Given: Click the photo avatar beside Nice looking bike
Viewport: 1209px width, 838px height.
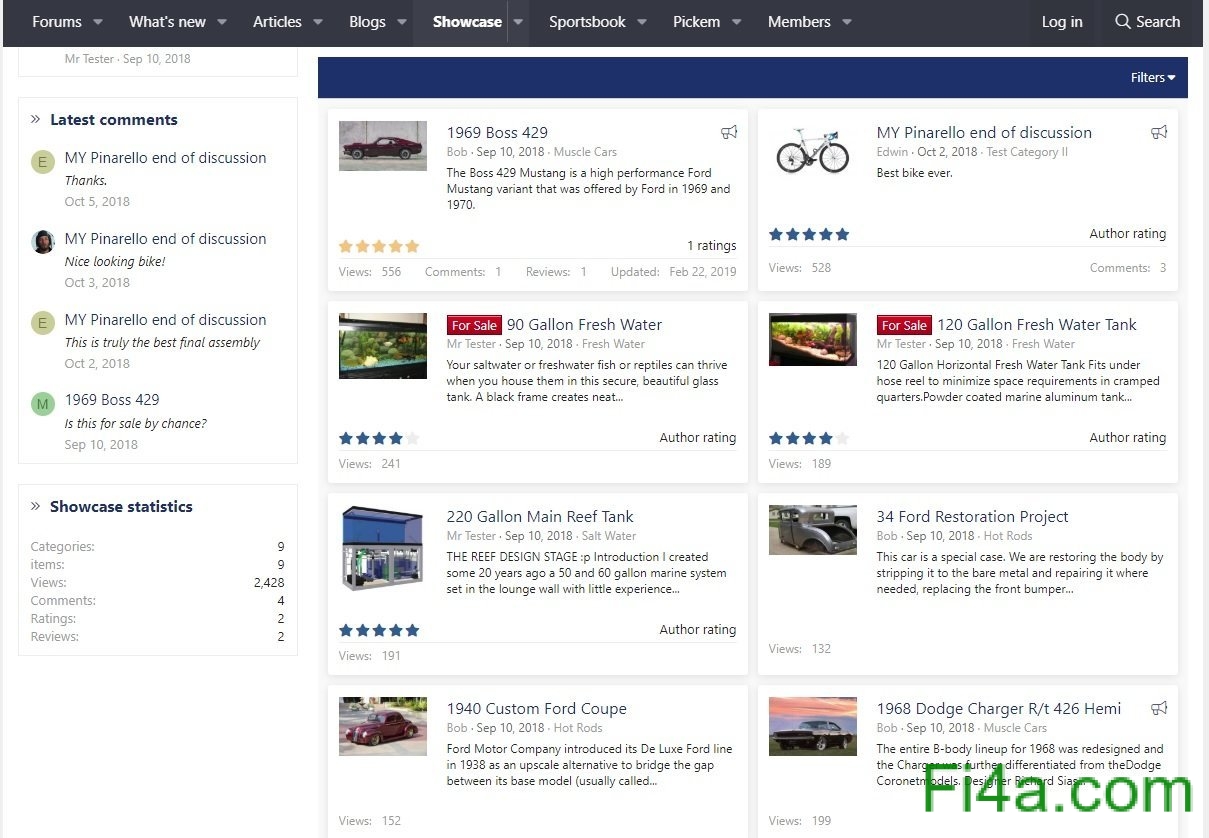Looking at the screenshot, I should (x=42, y=242).
